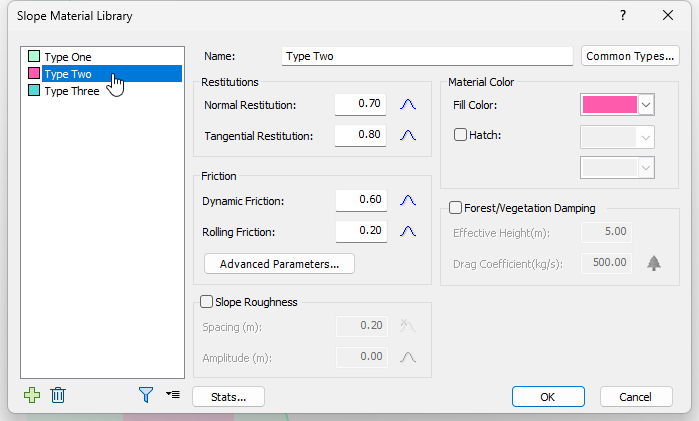Click the teal Type Three color swatch
Screen dimensions: 699x421
pos(34,91)
